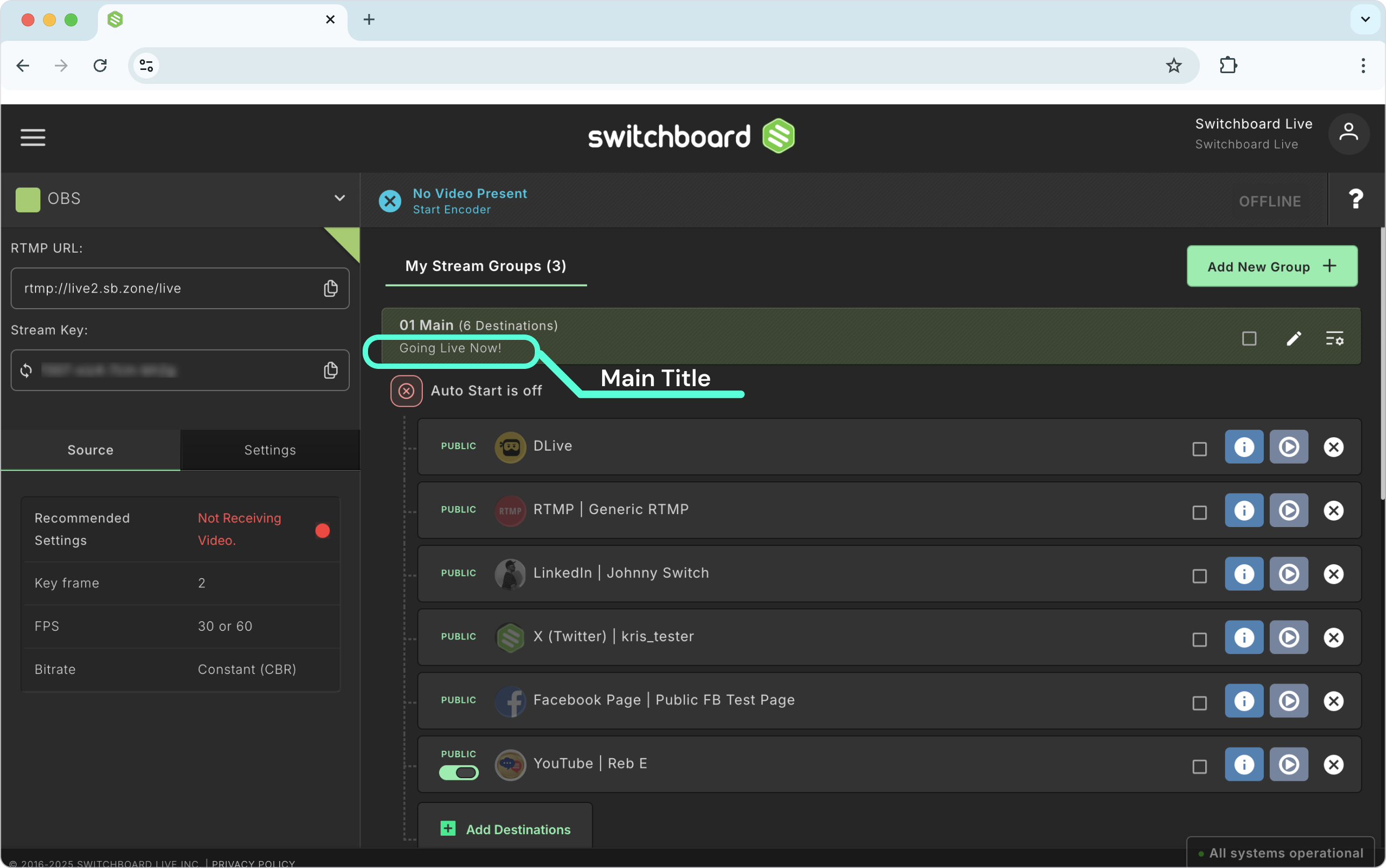
Task: View info for X (Twitter) kris_tester
Action: [x=1244, y=637]
